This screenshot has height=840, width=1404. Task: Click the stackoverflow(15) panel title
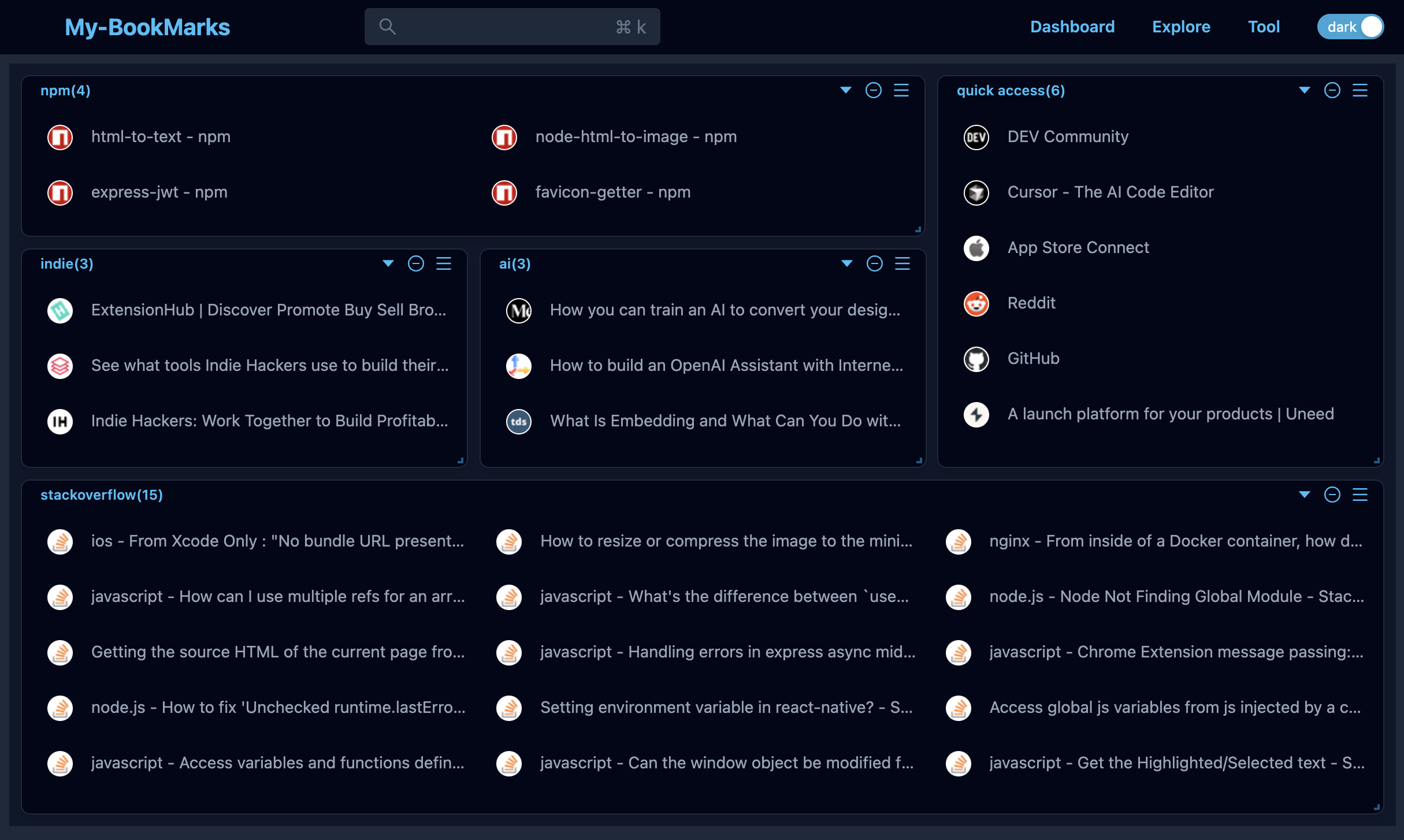tap(102, 495)
